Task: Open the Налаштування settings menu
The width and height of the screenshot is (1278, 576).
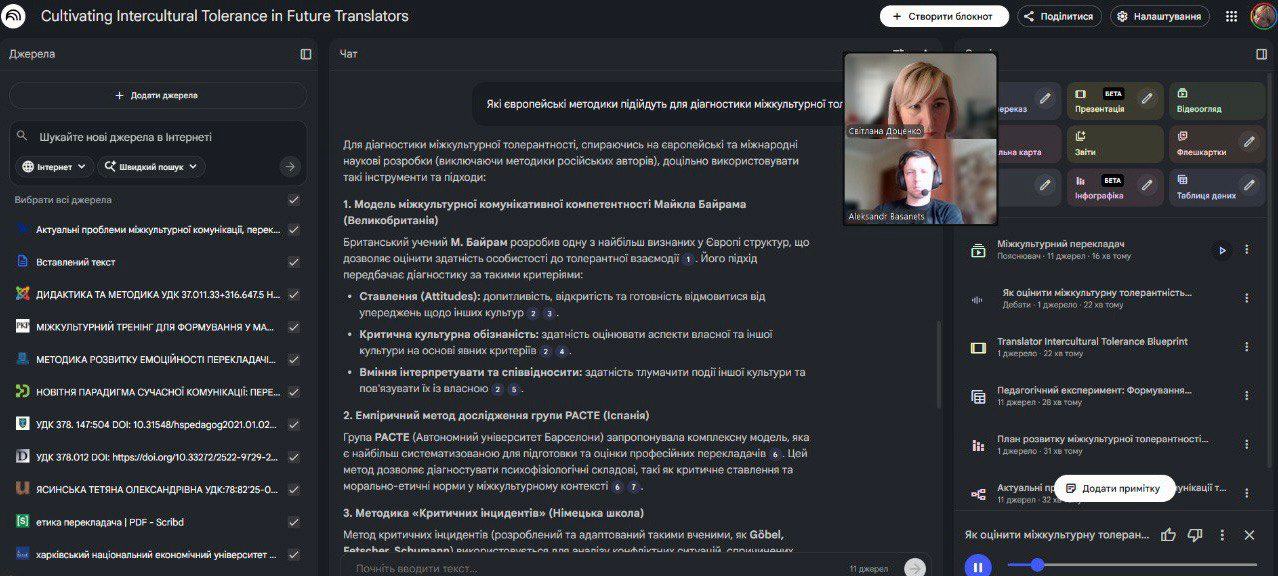Action: pyautogui.click(x=1159, y=16)
